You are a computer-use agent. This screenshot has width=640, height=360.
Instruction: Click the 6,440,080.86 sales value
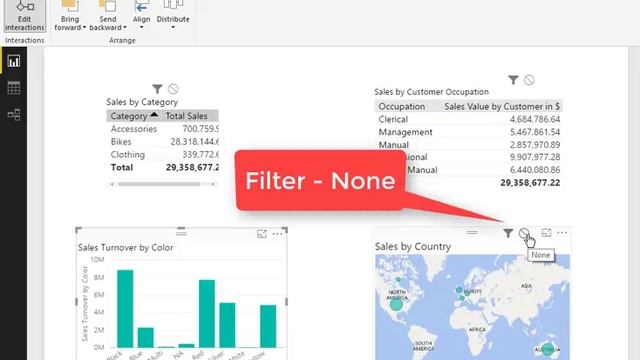[x=535, y=170]
